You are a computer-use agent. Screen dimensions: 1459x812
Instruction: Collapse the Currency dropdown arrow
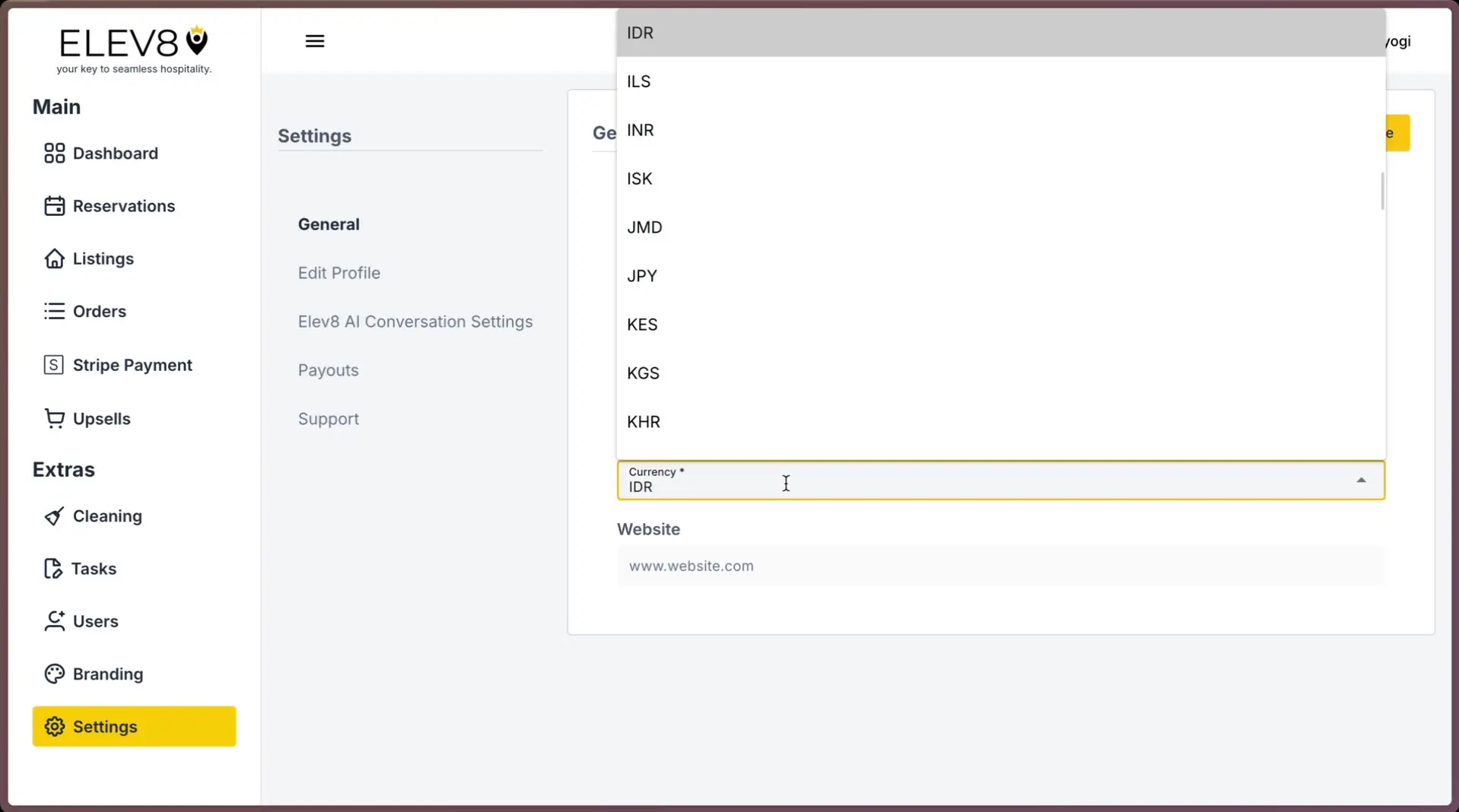click(1362, 480)
